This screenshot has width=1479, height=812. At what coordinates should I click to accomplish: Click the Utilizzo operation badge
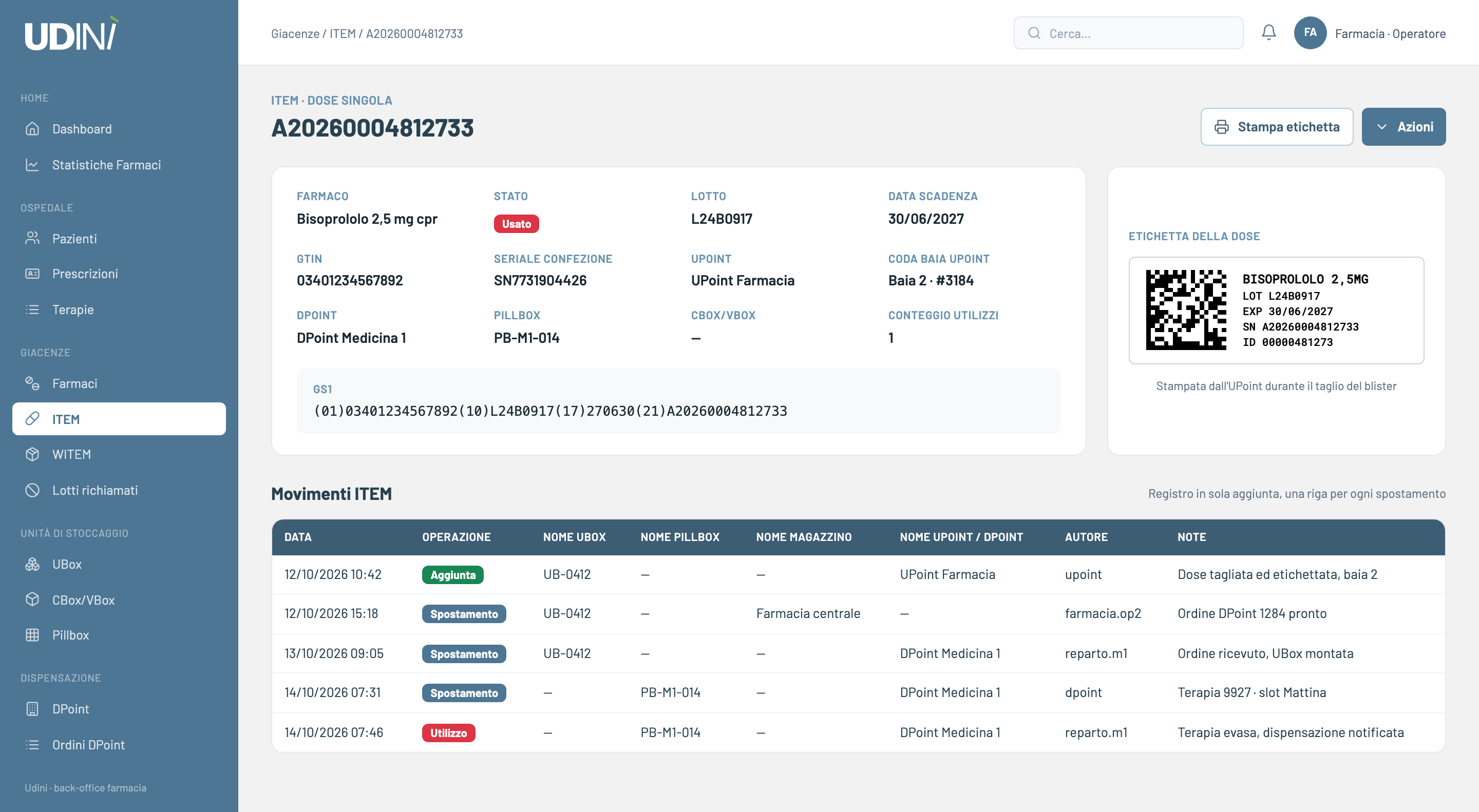(x=448, y=733)
